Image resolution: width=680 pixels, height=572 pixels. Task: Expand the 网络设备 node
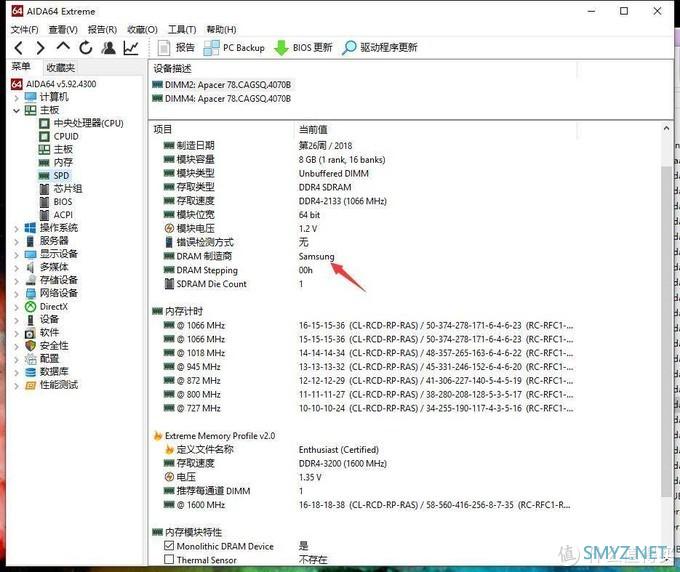(x=16, y=294)
